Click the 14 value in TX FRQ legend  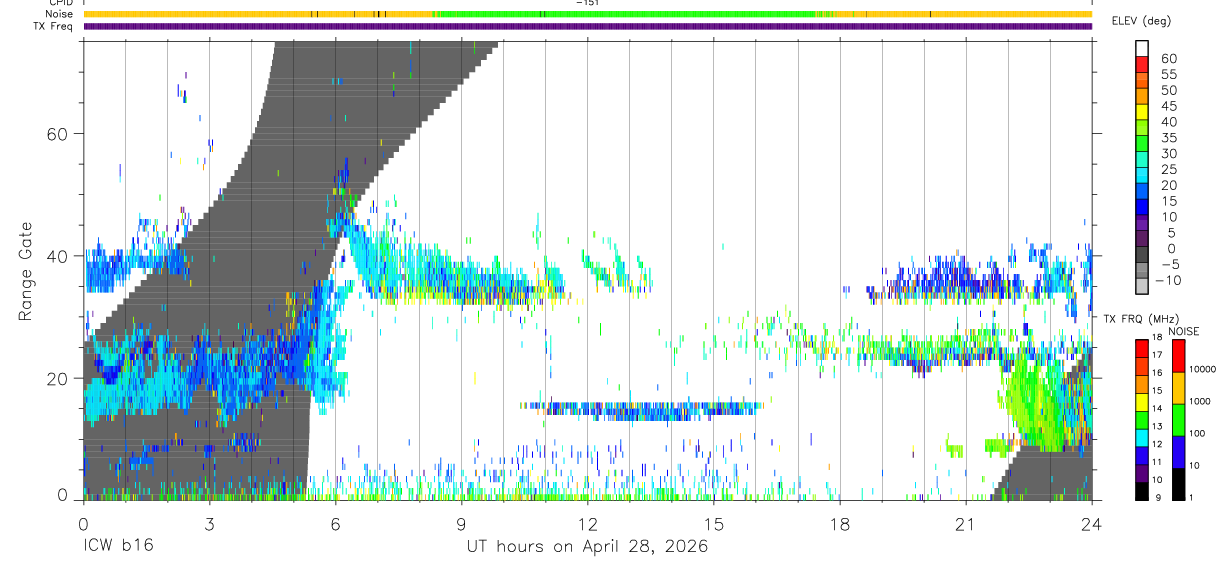[1157, 409]
